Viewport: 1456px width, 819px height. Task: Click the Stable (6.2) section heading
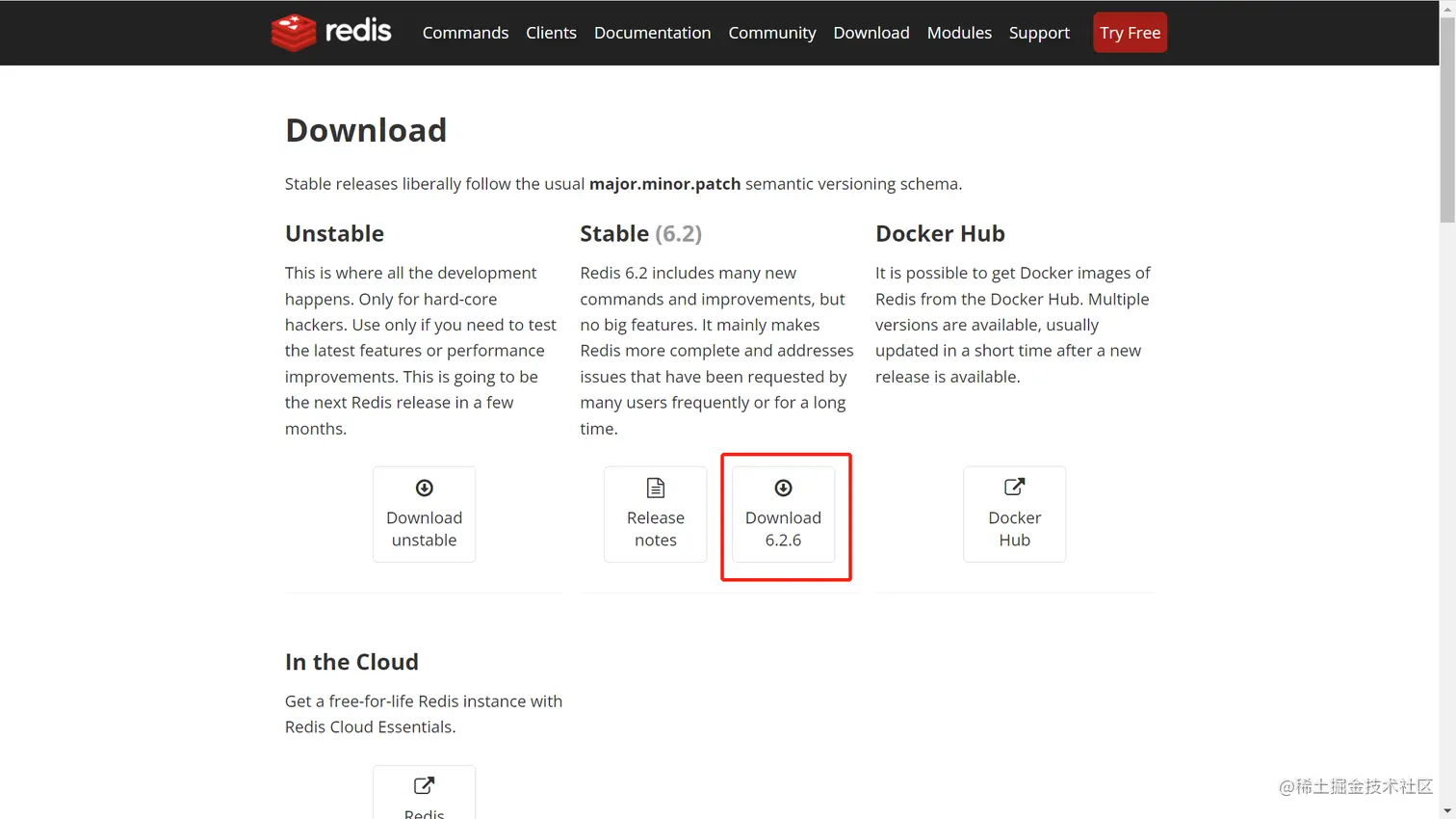pyautogui.click(x=640, y=233)
